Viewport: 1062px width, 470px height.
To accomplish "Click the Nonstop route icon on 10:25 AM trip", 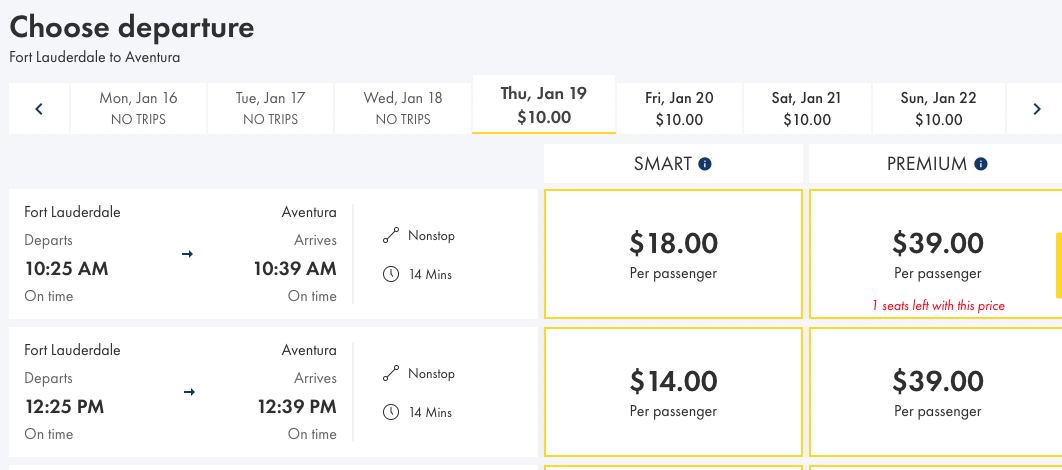I will [391, 236].
